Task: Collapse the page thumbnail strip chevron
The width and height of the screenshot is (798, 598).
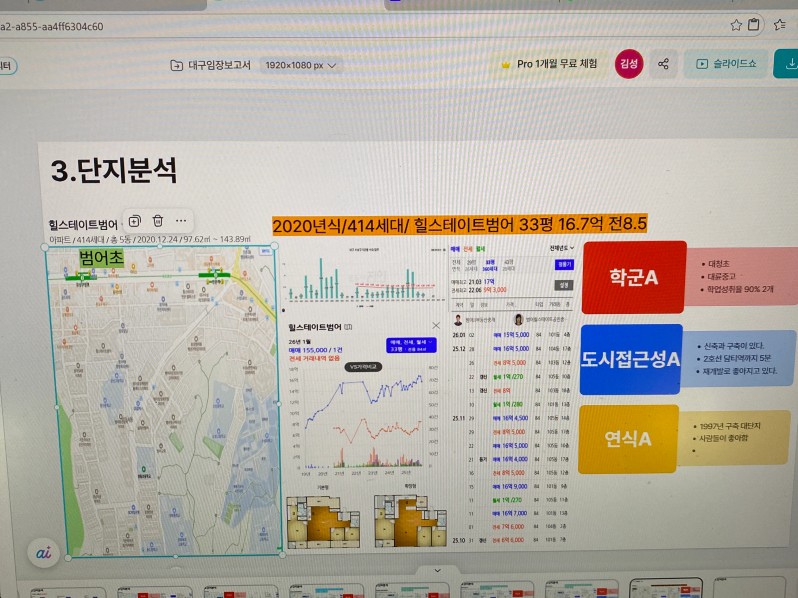Action: [x=436, y=571]
